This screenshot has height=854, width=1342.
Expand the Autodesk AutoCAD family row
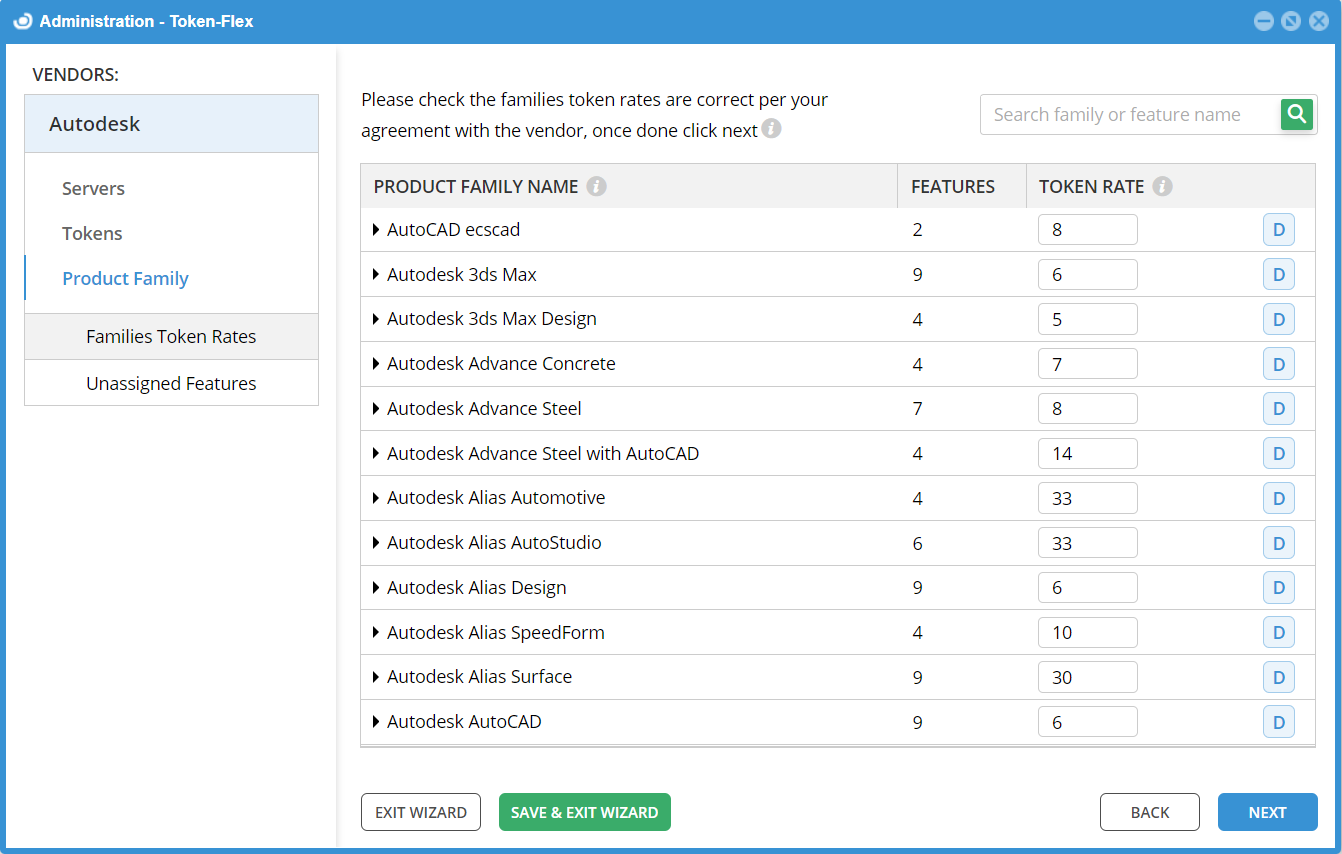coord(376,722)
